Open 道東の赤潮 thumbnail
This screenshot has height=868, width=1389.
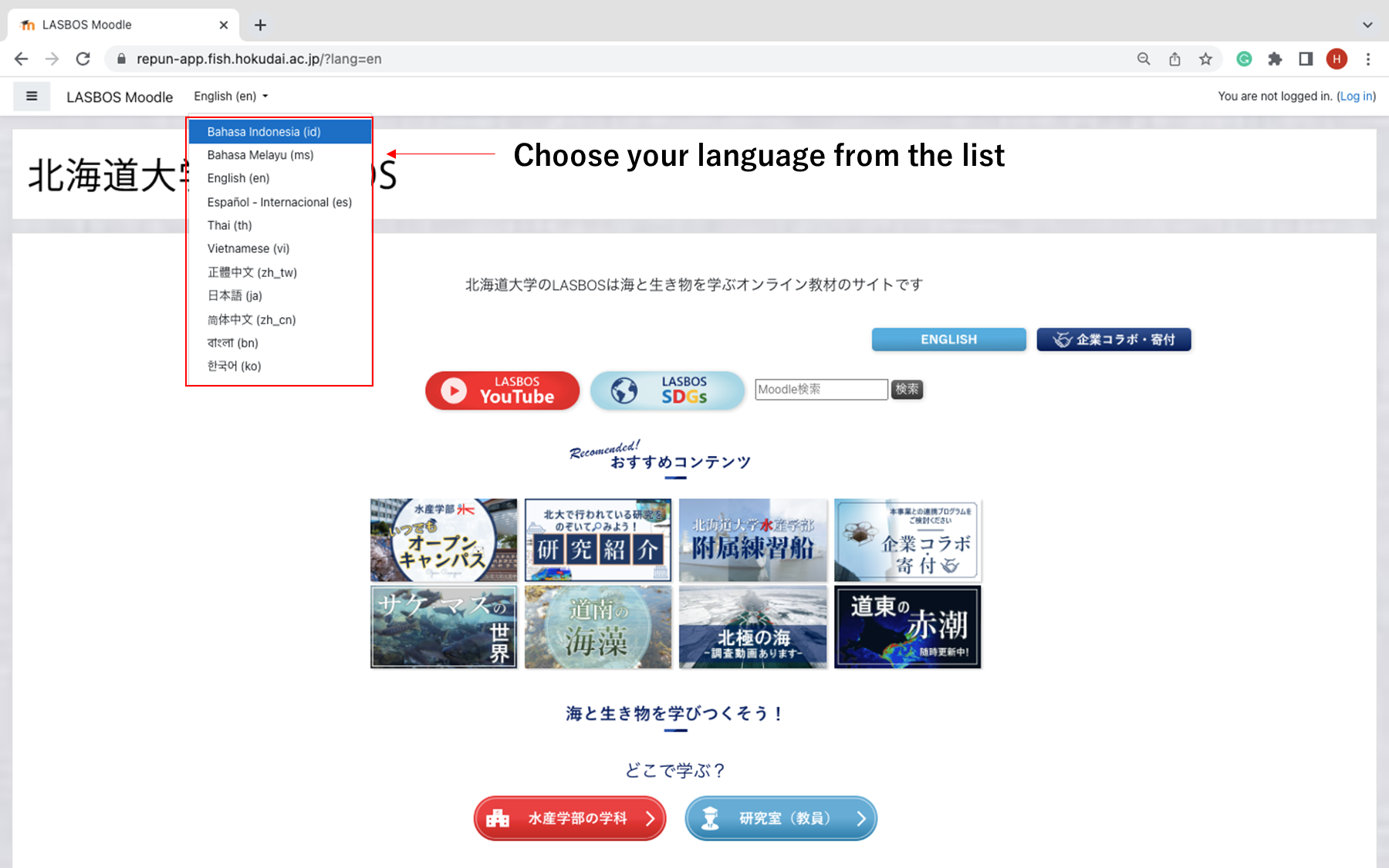point(907,627)
